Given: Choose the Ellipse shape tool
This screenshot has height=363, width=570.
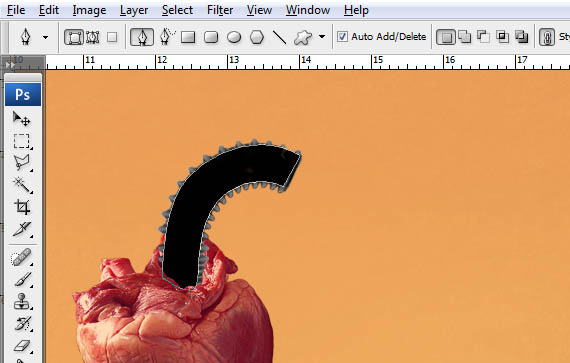Looking at the screenshot, I should (234, 37).
